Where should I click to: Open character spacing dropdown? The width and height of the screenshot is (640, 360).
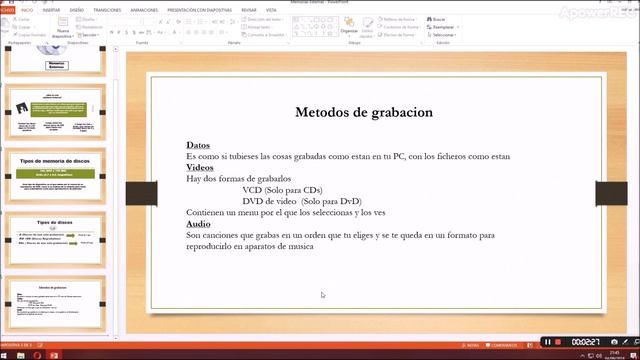149,33
